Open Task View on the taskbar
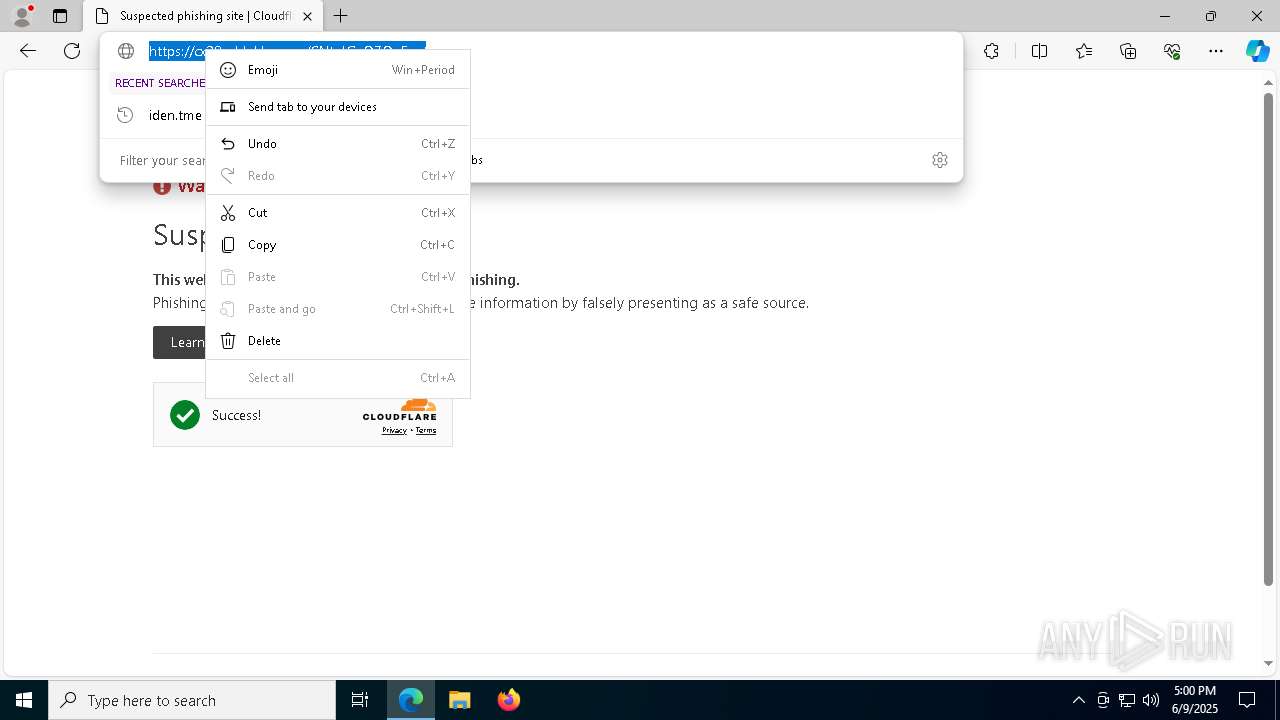This screenshot has width=1280, height=720. click(360, 700)
